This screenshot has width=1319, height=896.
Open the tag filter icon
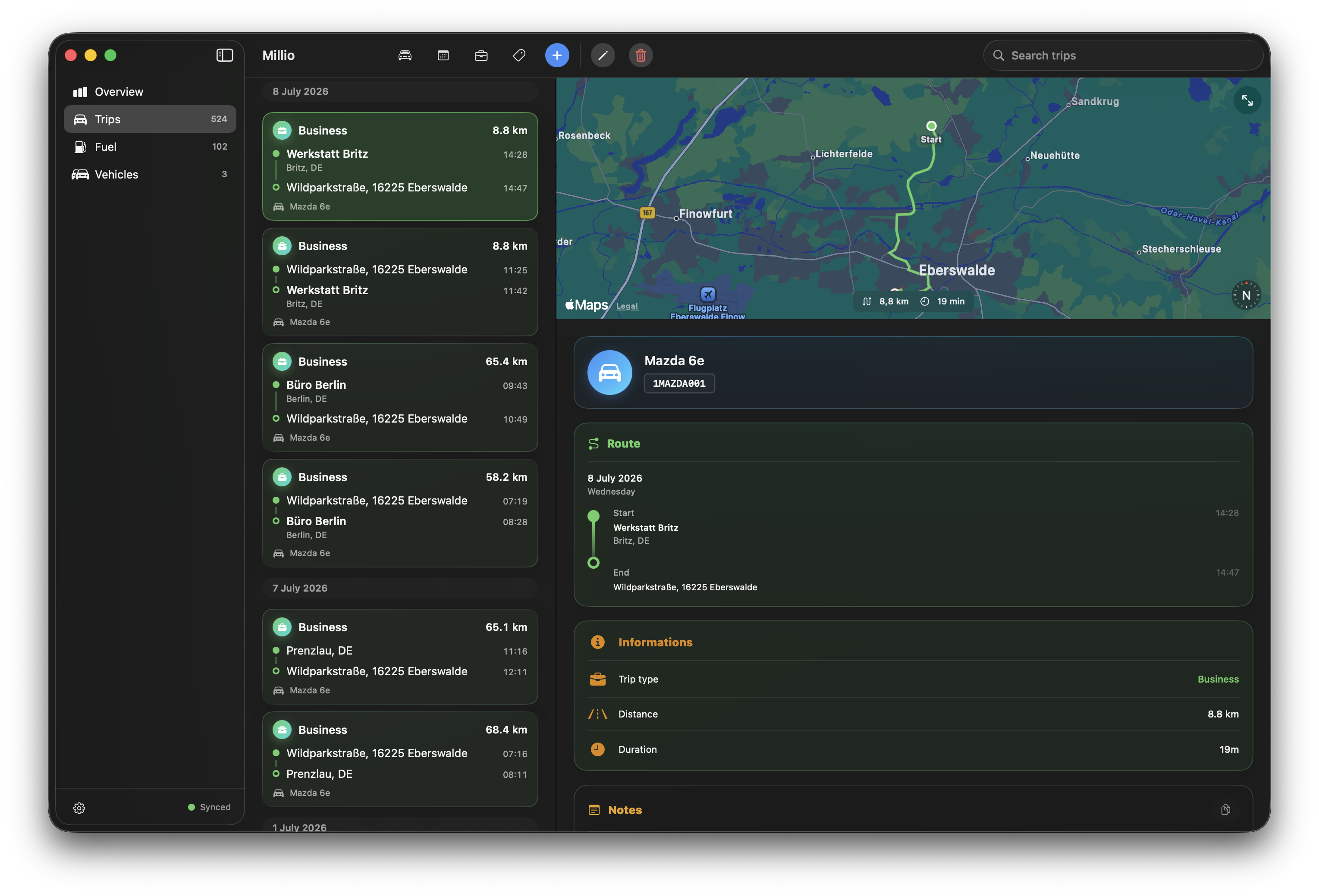pos(519,55)
